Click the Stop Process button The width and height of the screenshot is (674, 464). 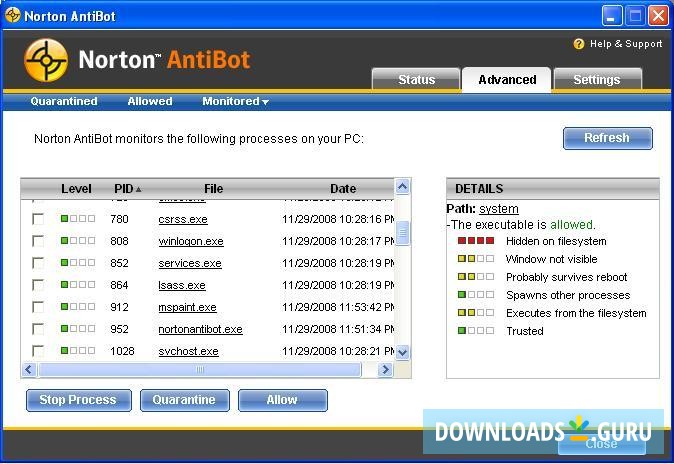[78, 400]
